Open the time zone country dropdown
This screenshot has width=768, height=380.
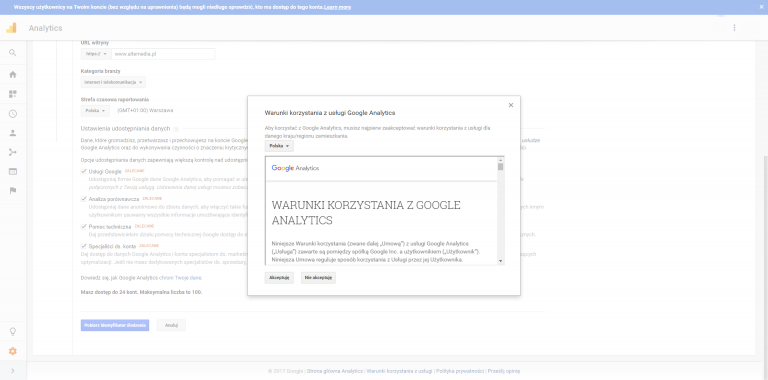pyautogui.click(x=95, y=111)
